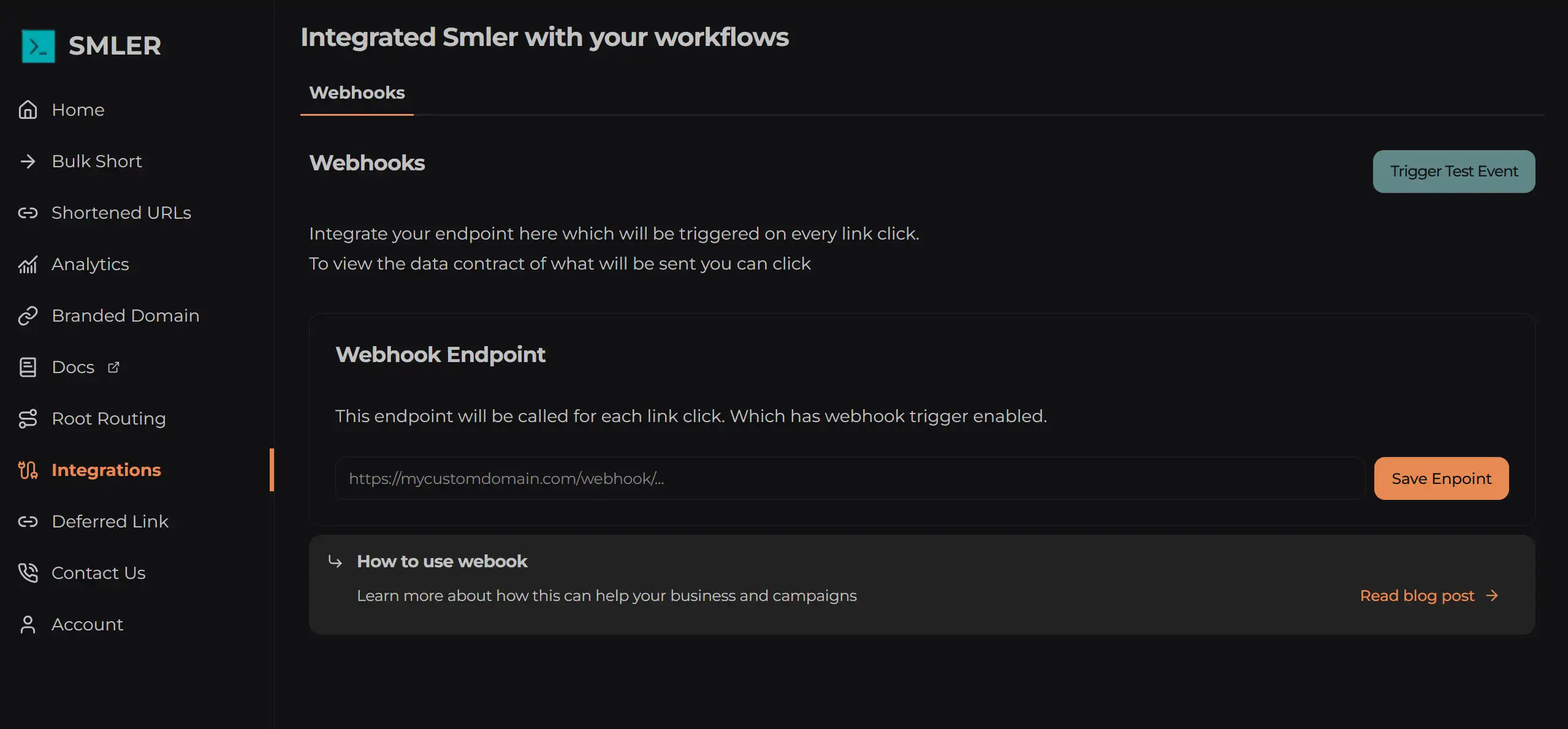Focus the webhook endpoint URL field
Screen dimensions: 1568x729
(849, 478)
